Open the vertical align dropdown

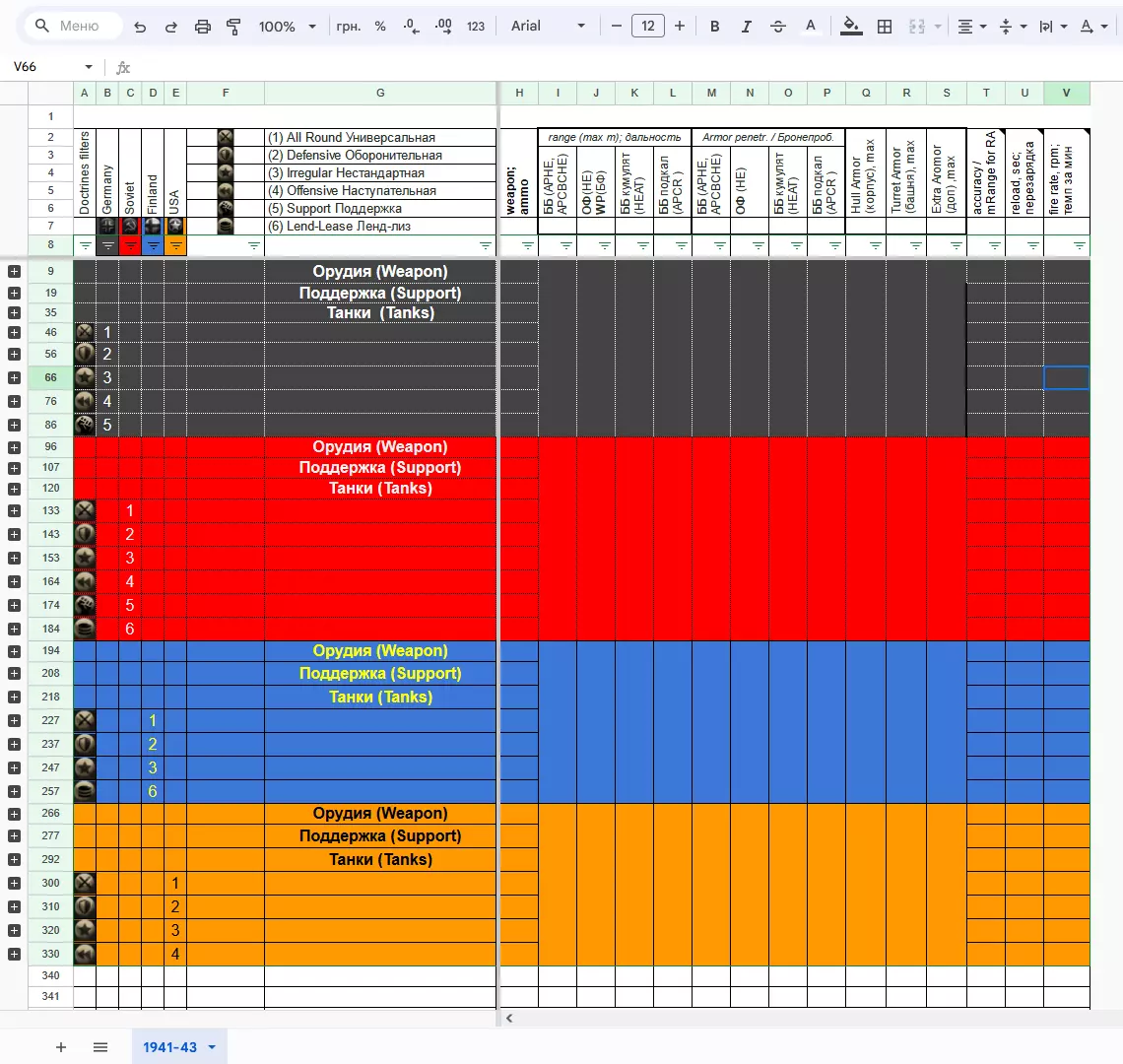point(1013,27)
